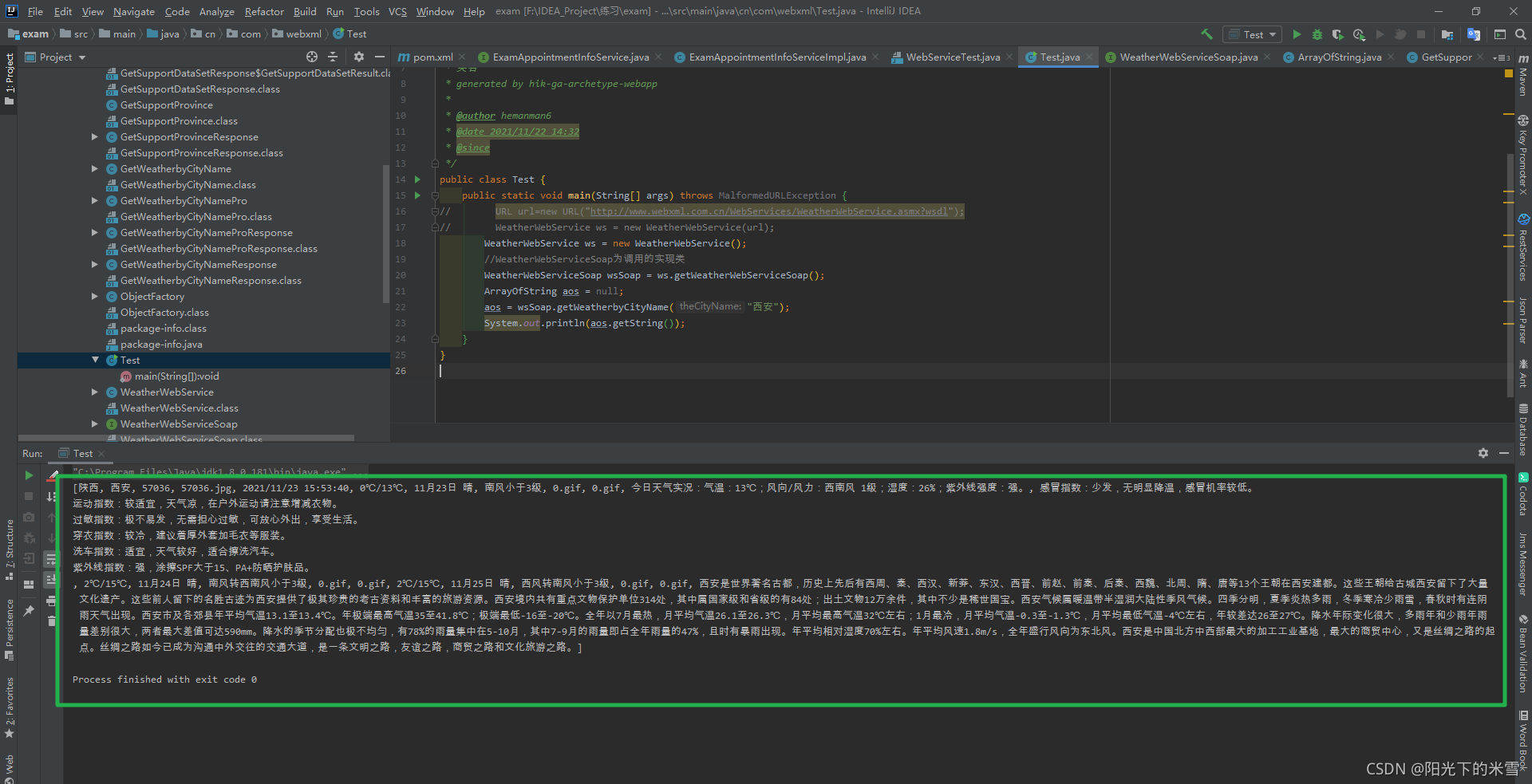Screen dimensions: 1532x784
Task: Open Project Structure from the toolbar
Action: (1447, 34)
